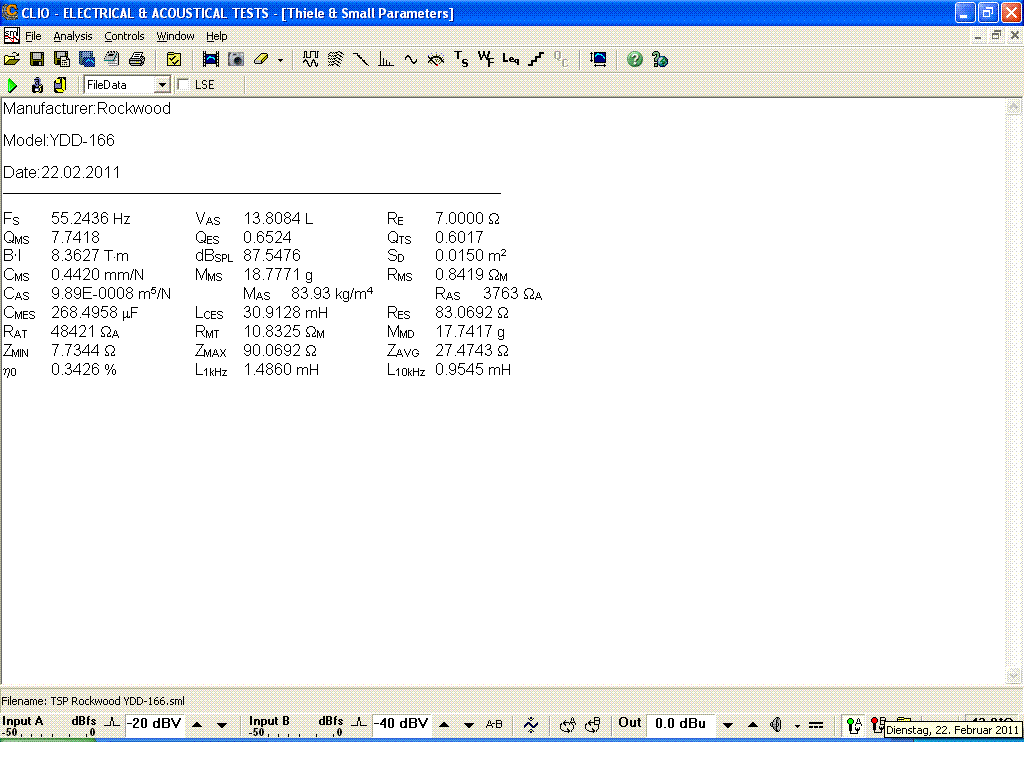Print the results with the printer icon
Image resolution: width=1024 pixels, height=768 pixels.
(136, 59)
